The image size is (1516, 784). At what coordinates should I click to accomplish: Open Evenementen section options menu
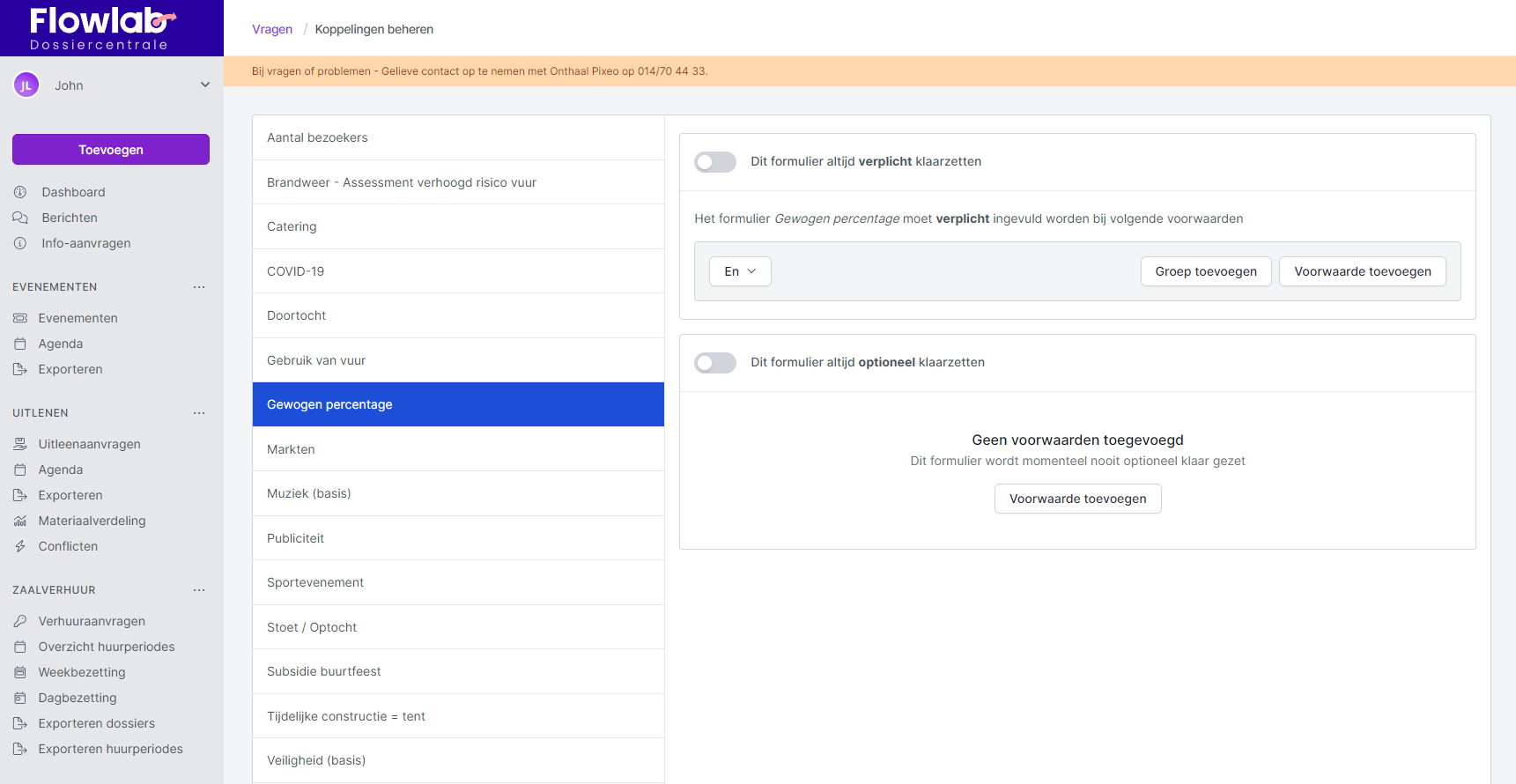199,287
